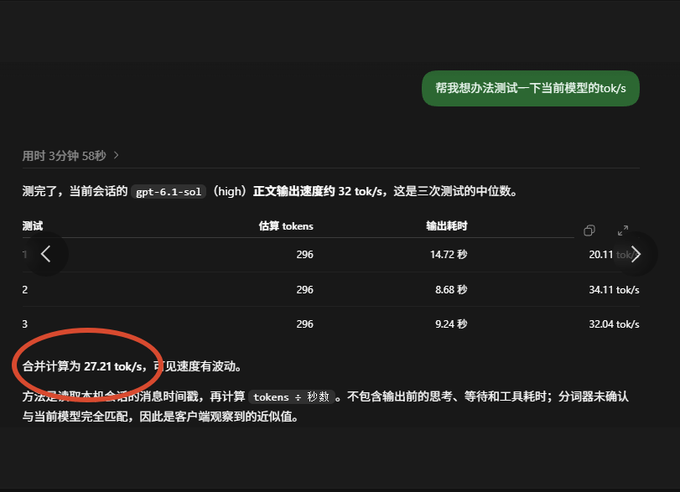680x492 pixels.
Task: Go to the previous image with left arrow
Action: 46,254
